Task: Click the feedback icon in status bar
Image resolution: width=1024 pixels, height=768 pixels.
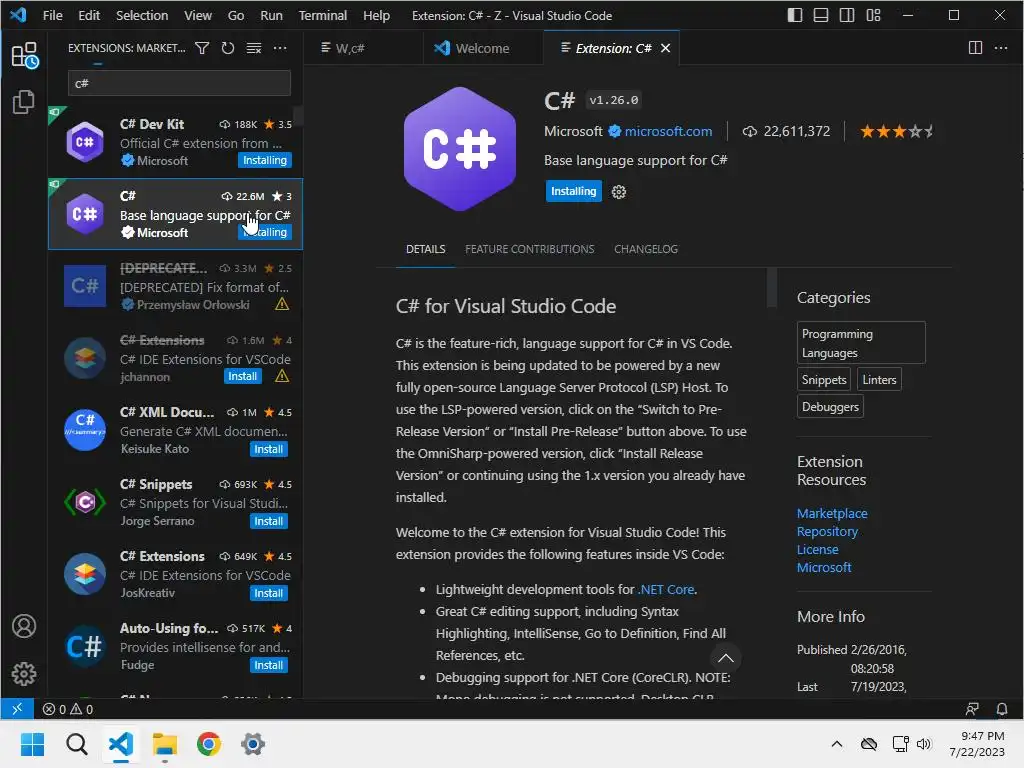Action: click(x=972, y=709)
